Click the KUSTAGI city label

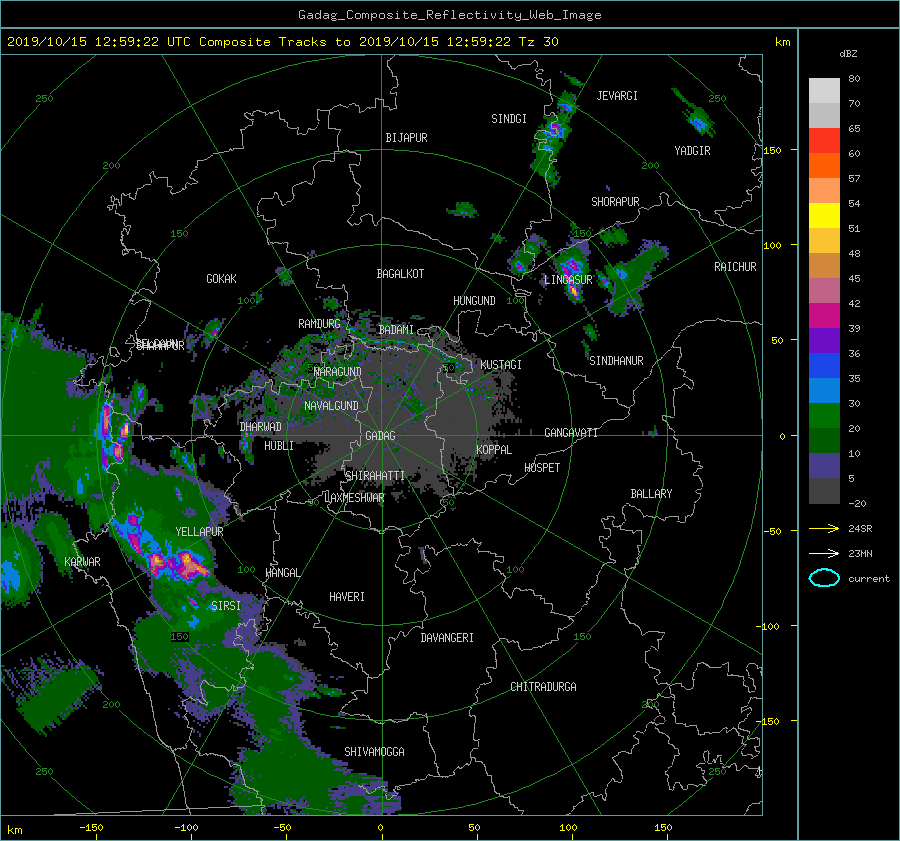(x=501, y=365)
